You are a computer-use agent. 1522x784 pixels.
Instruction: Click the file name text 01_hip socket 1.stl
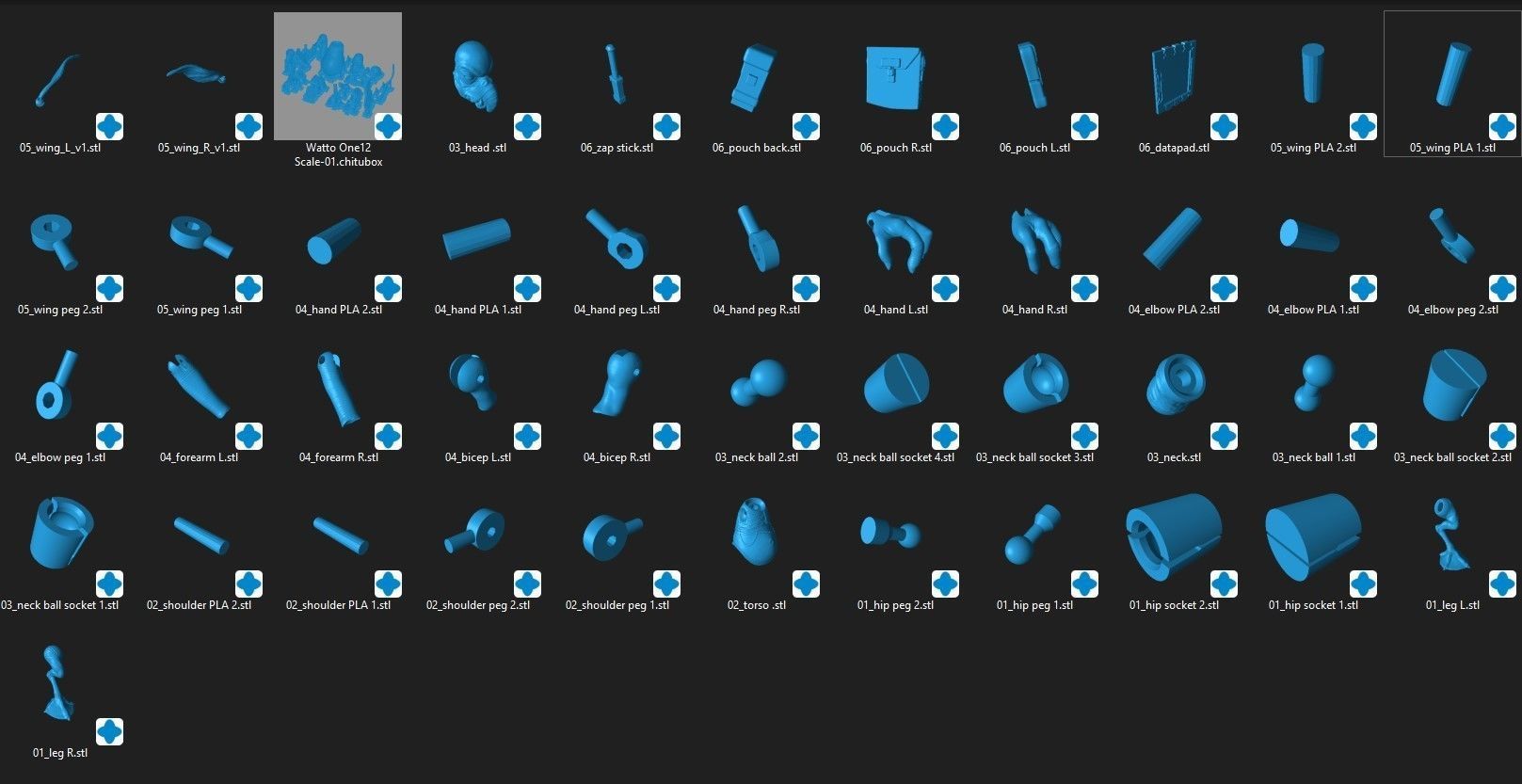pos(1313,605)
